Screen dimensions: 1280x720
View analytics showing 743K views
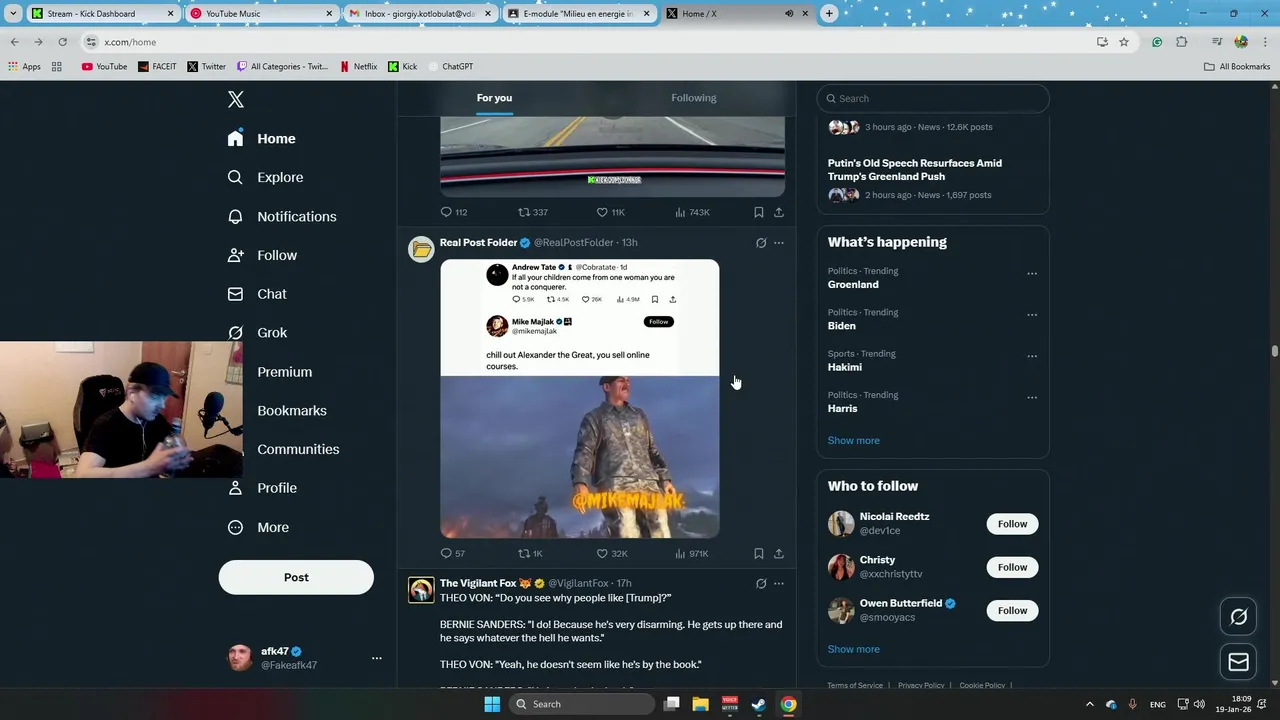692,212
